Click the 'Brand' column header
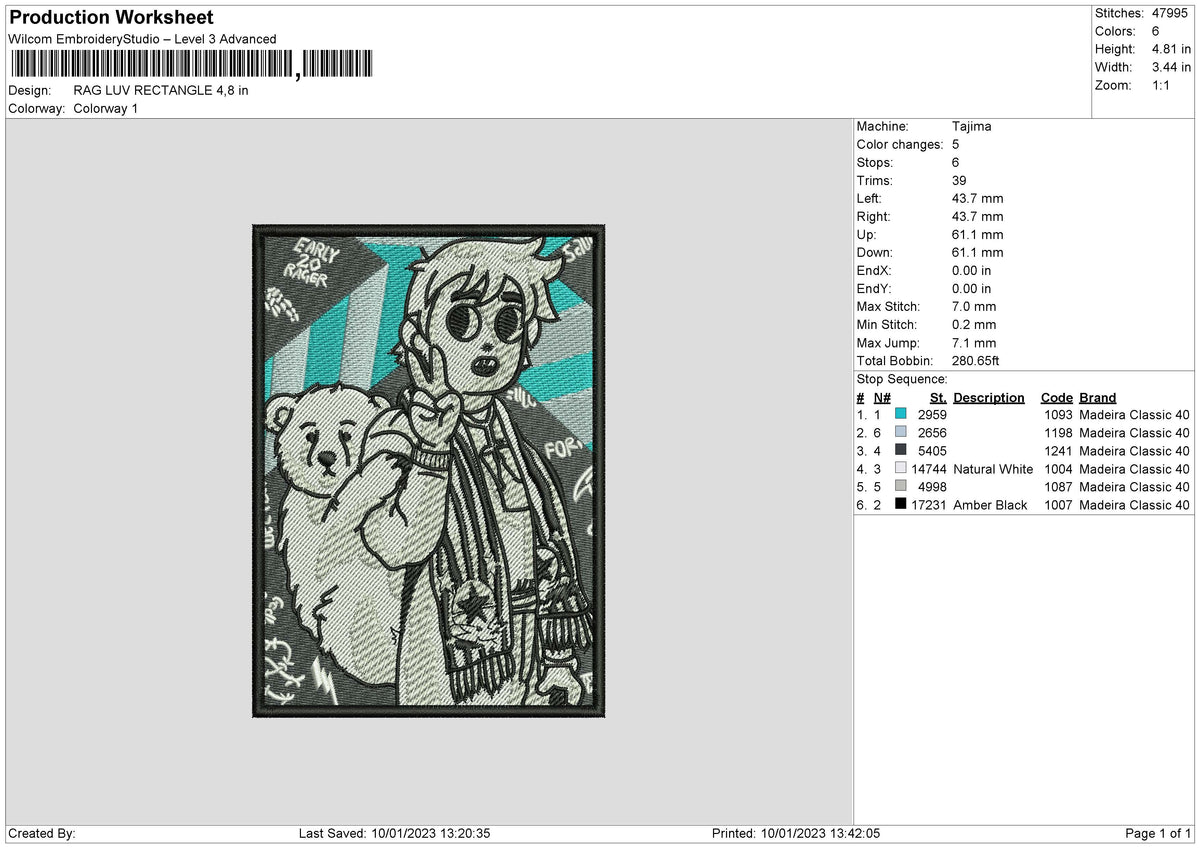Image resolution: width=1200 pixels, height=848 pixels. [1097, 397]
